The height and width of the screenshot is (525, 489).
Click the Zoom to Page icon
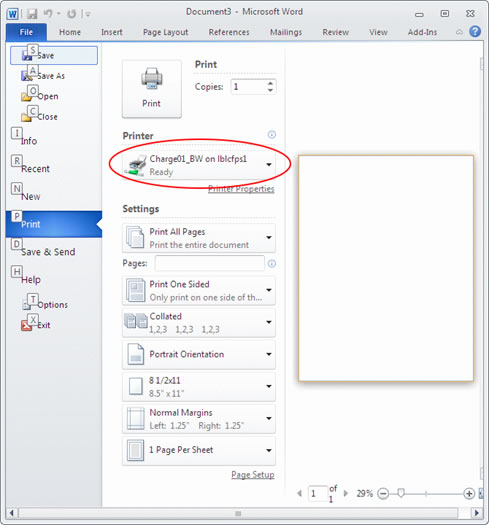[481, 494]
